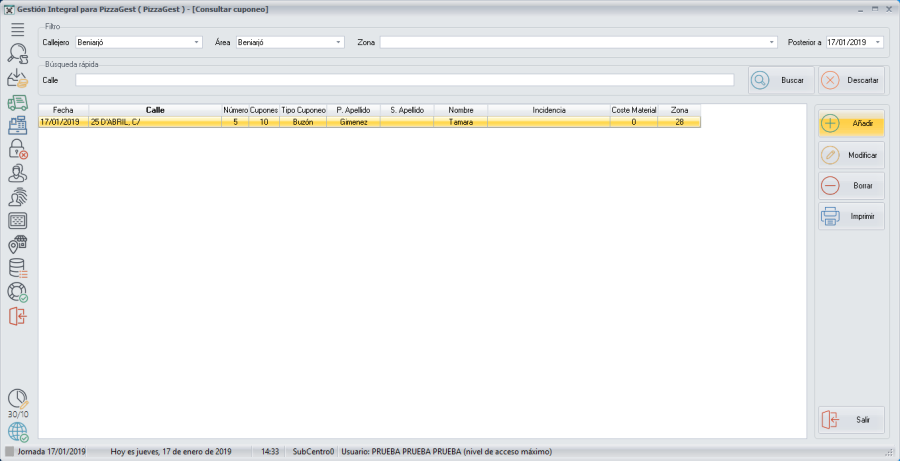Click the Calle quick search field
Screen dimensions: 900x461
[x=404, y=80]
